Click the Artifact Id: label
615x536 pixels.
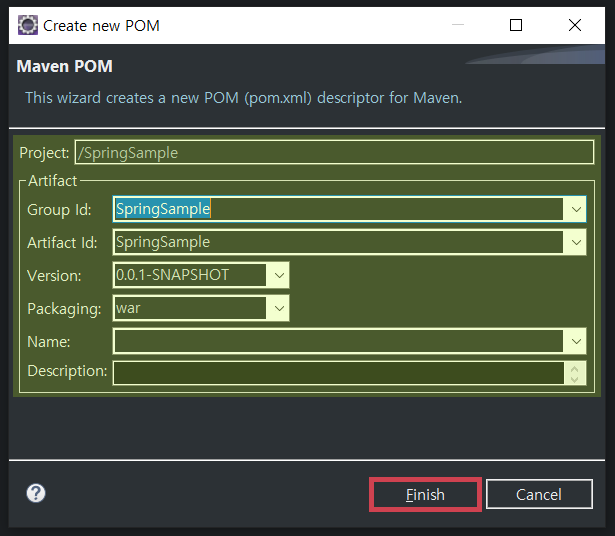click(62, 243)
